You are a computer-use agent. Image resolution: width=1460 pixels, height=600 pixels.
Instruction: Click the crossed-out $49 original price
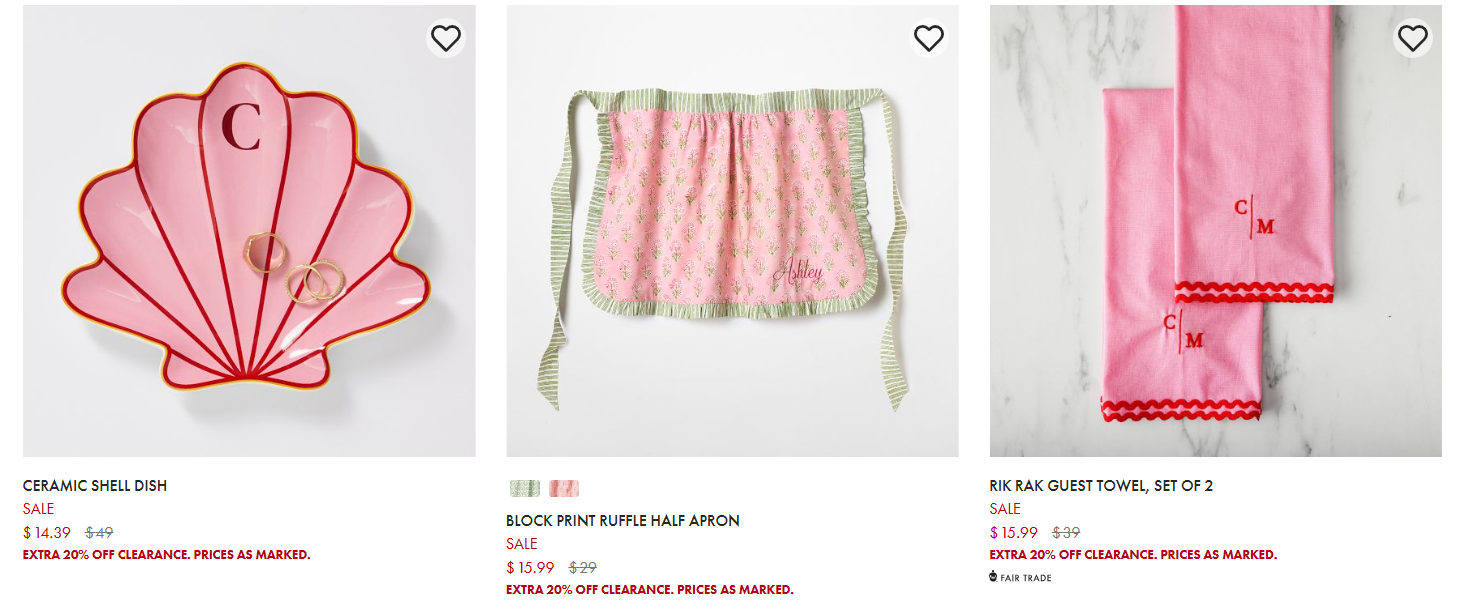(99, 533)
